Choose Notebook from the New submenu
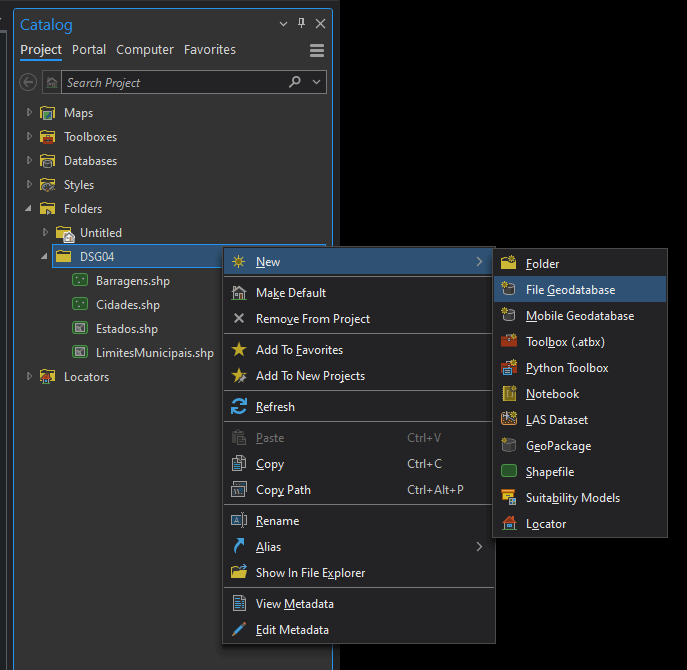This screenshot has height=670, width=687. tap(552, 394)
